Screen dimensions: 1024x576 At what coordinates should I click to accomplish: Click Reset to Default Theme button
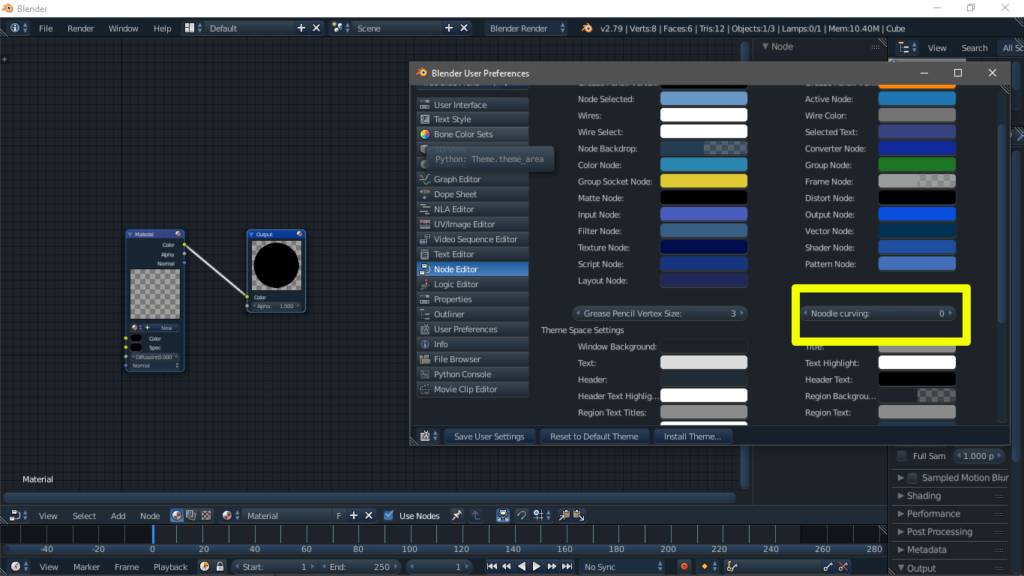point(594,436)
